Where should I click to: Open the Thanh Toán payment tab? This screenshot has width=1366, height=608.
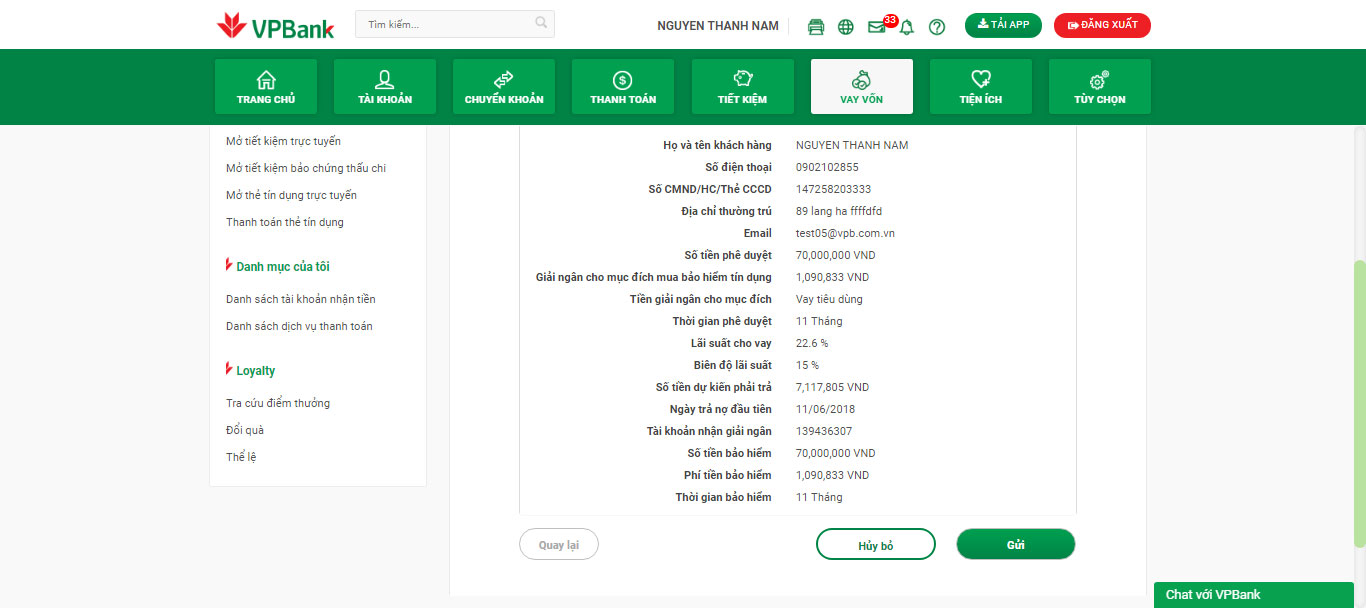623,87
